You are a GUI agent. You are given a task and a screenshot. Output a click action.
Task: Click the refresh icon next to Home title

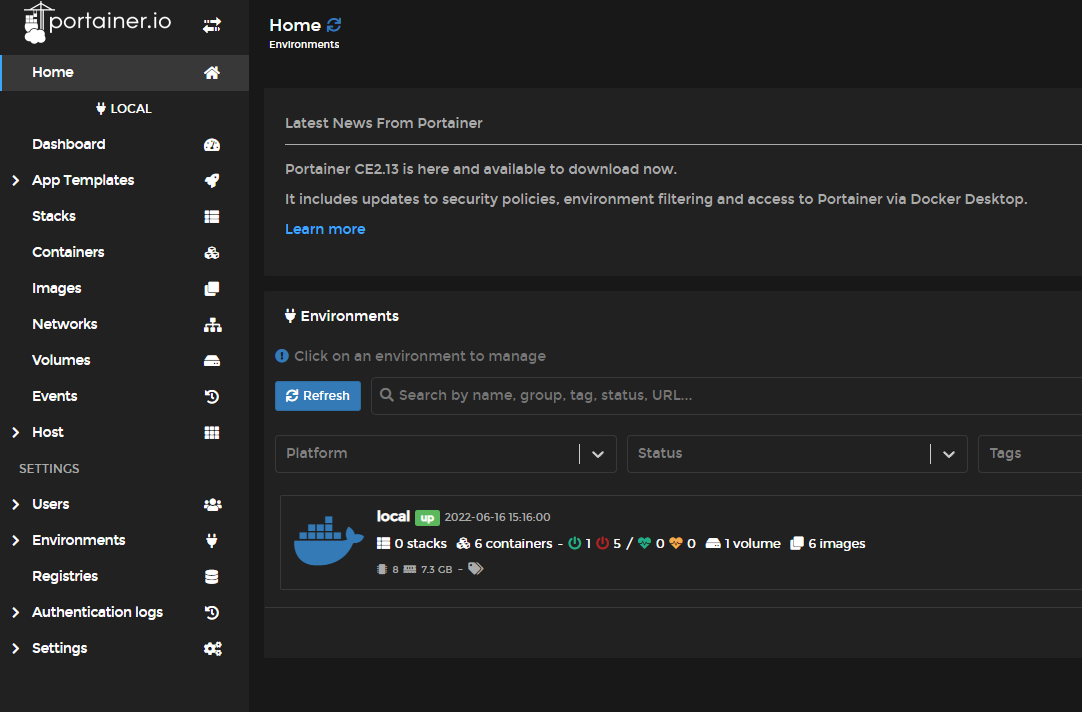tap(334, 25)
